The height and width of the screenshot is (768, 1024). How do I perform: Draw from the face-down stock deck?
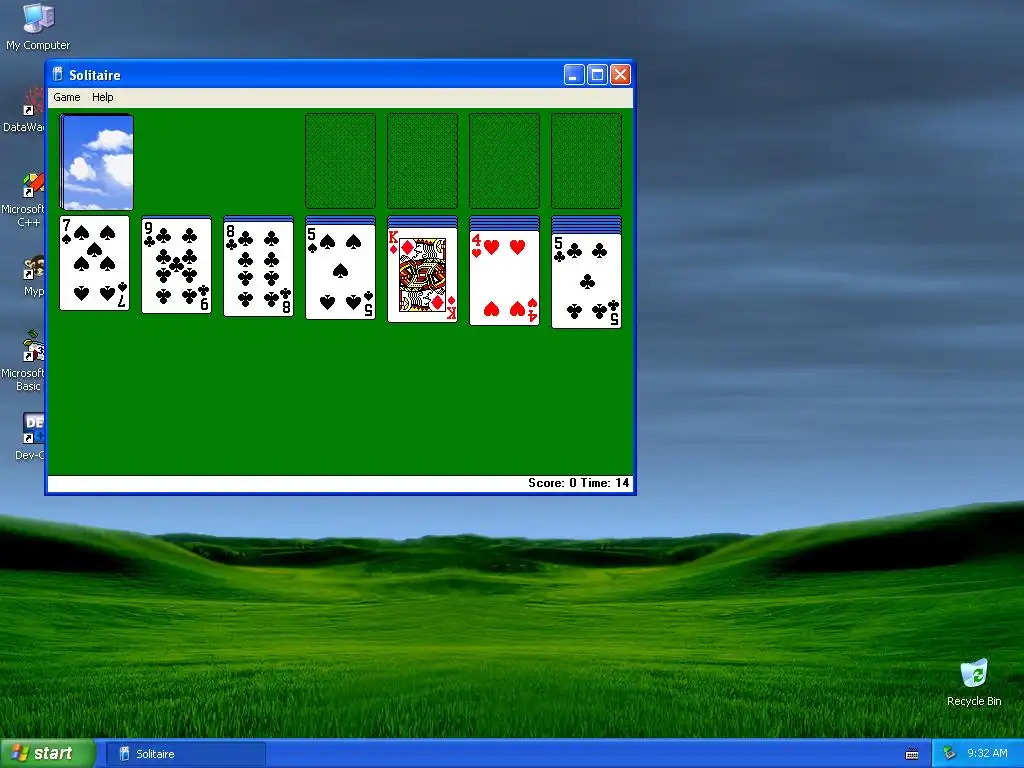pos(98,162)
